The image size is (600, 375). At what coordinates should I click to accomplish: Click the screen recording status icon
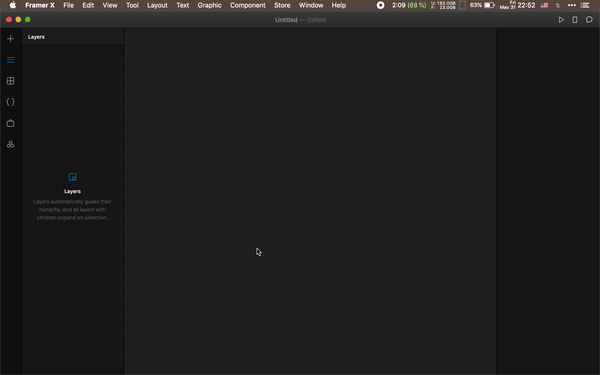[x=380, y=5]
